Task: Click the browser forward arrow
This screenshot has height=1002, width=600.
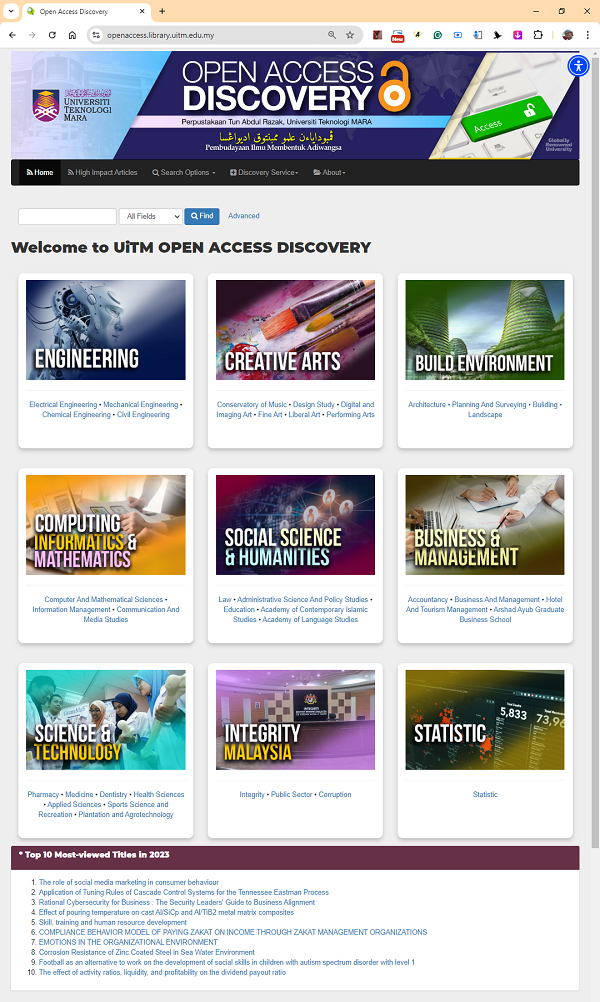Action: (32, 35)
